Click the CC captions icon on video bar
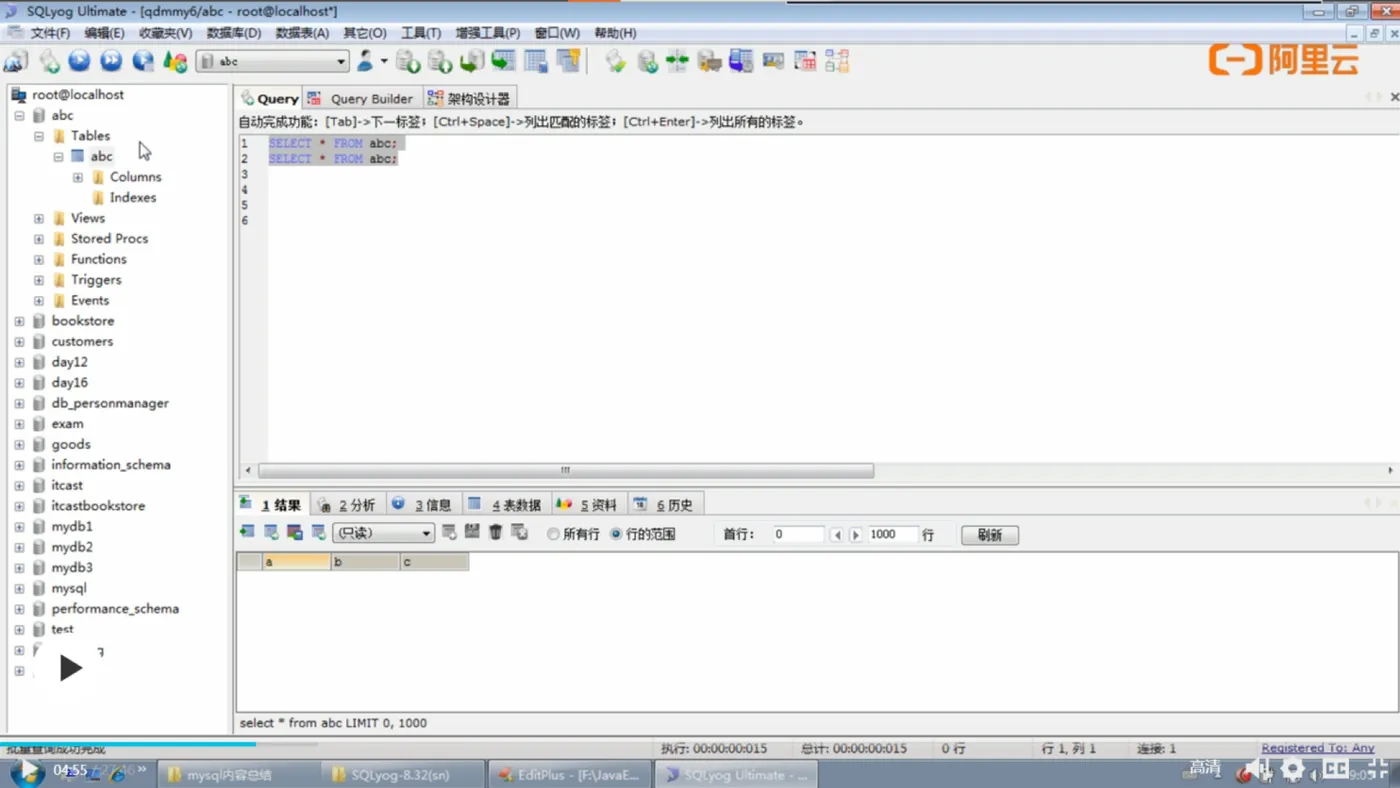The width and height of the screenshot is (1400, 788). point(1336,769)
